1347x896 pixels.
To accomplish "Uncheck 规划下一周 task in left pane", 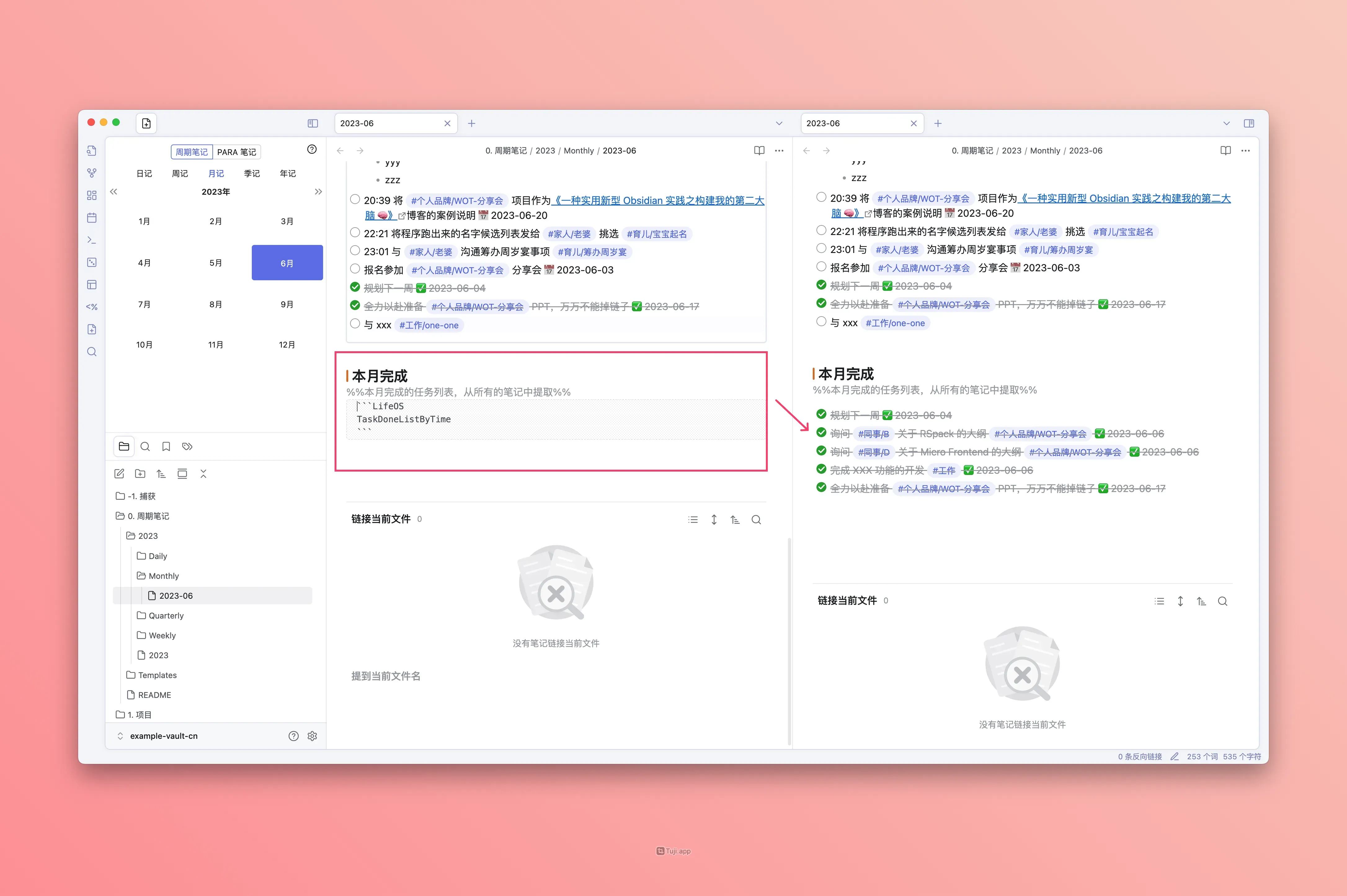I will coord(355,287).
